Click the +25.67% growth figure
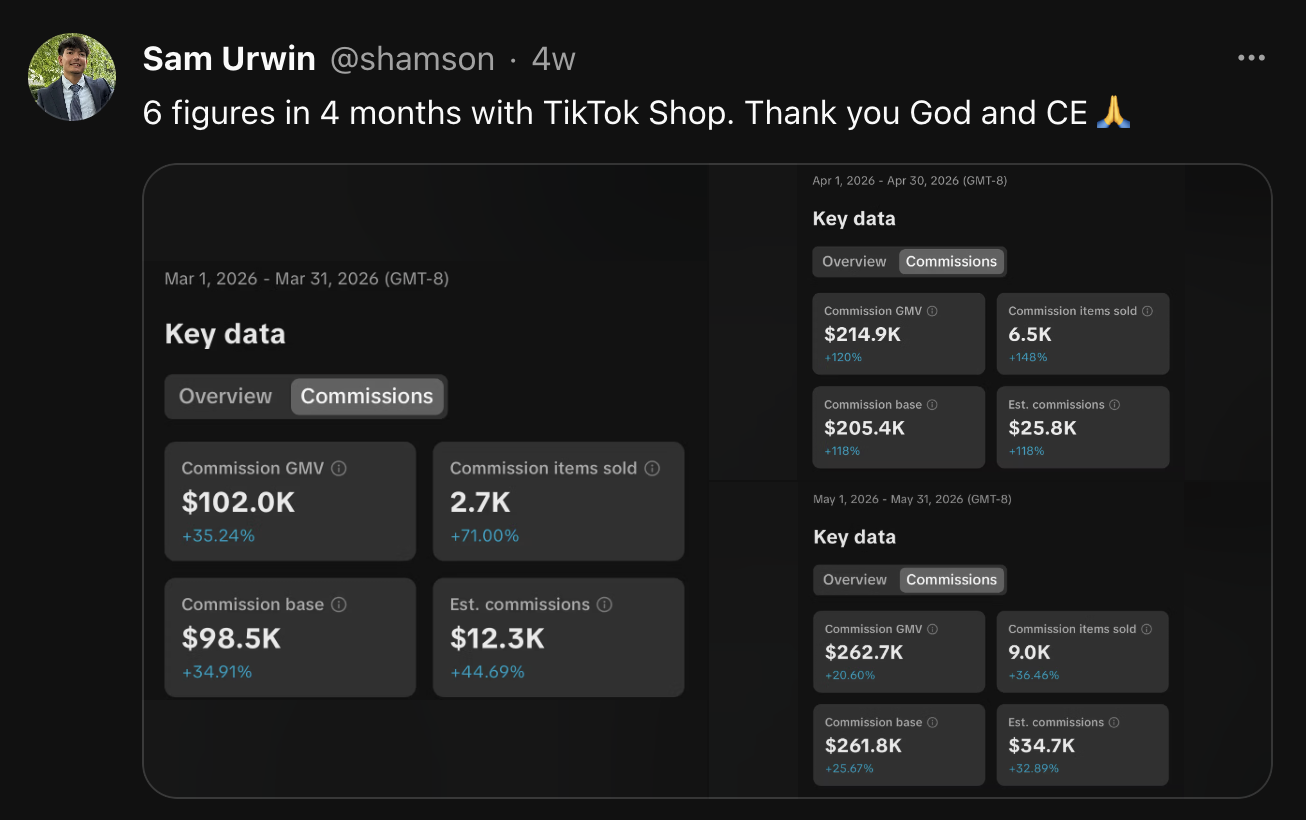The image size is (1306, 820). click(850, 769)
